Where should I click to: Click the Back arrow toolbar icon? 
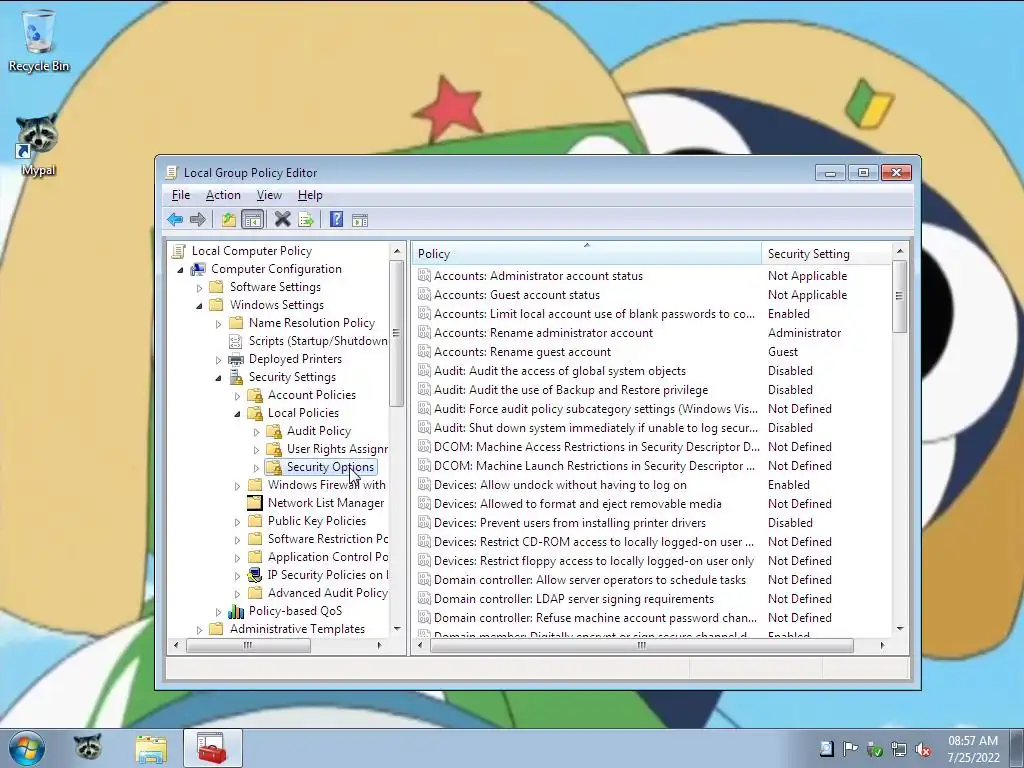175,219
